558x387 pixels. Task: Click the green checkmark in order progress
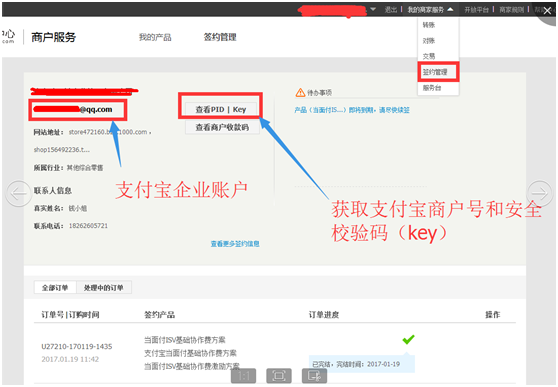coord(408,339)
